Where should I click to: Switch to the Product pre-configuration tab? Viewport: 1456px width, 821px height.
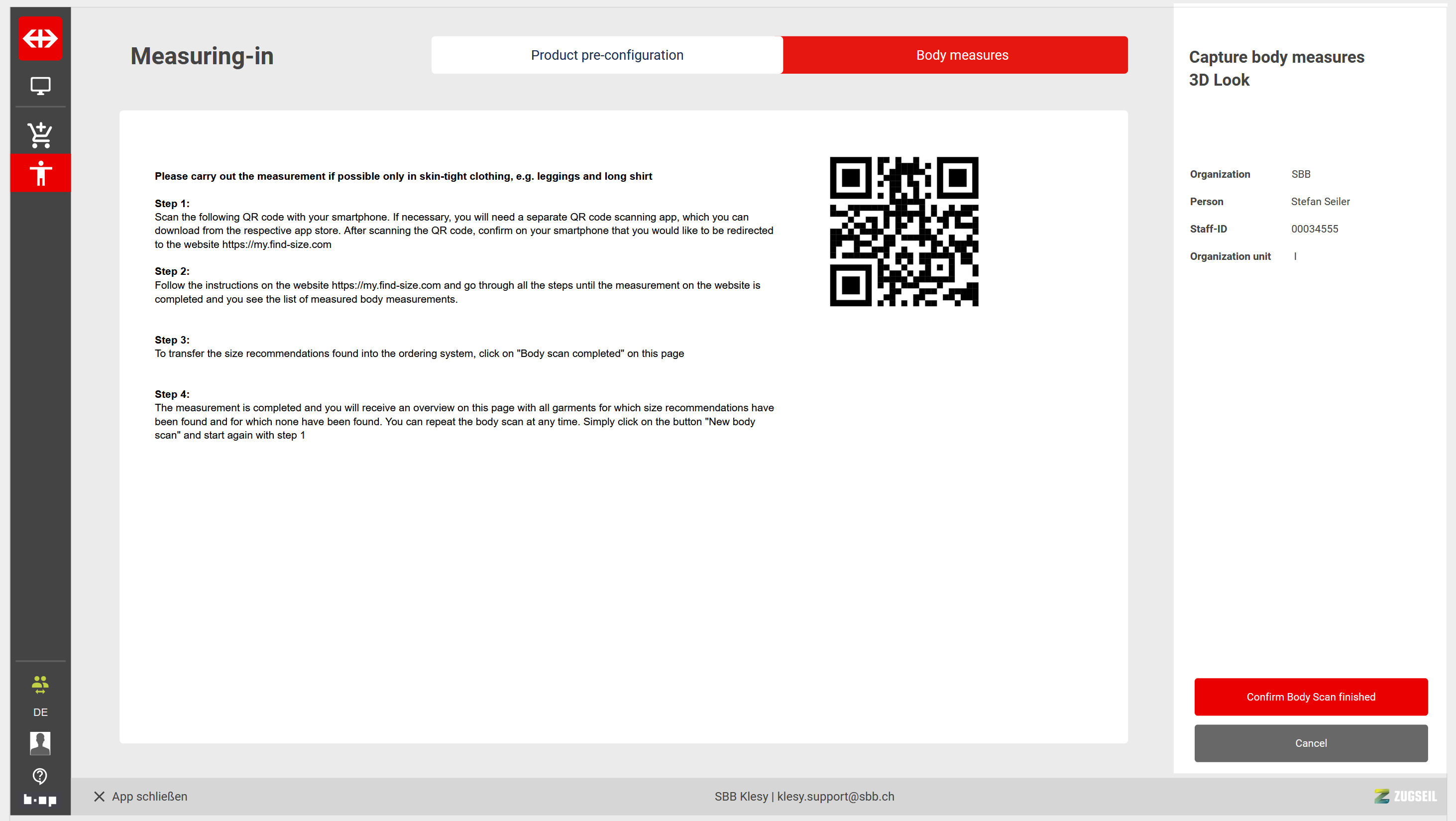606,55
